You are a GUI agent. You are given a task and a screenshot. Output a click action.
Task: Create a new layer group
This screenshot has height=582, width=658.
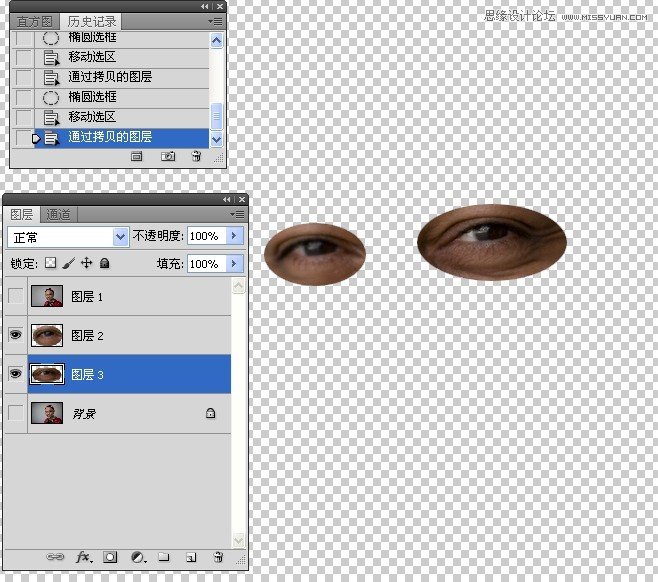(164, 557)
